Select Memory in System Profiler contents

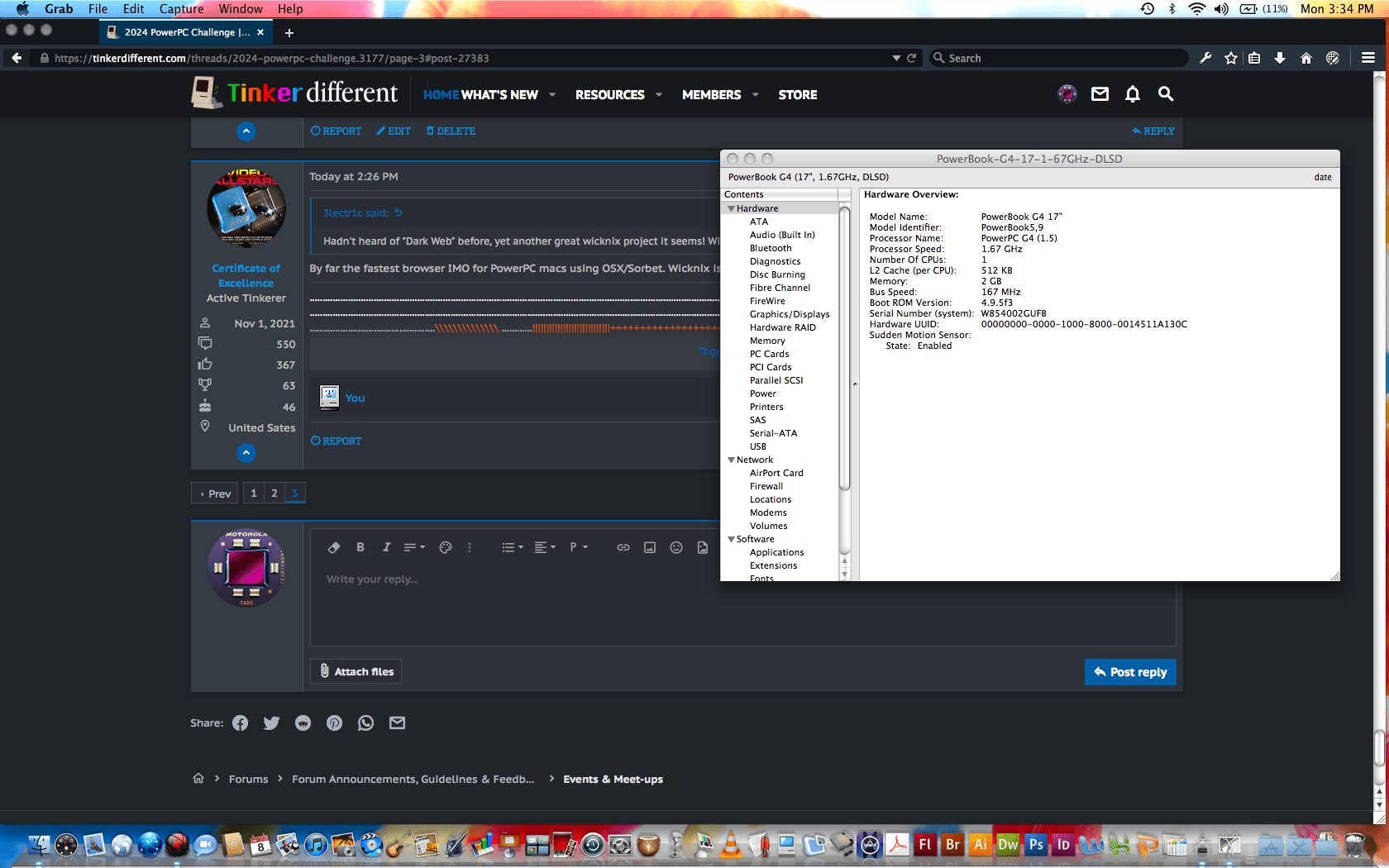(767, 341)
